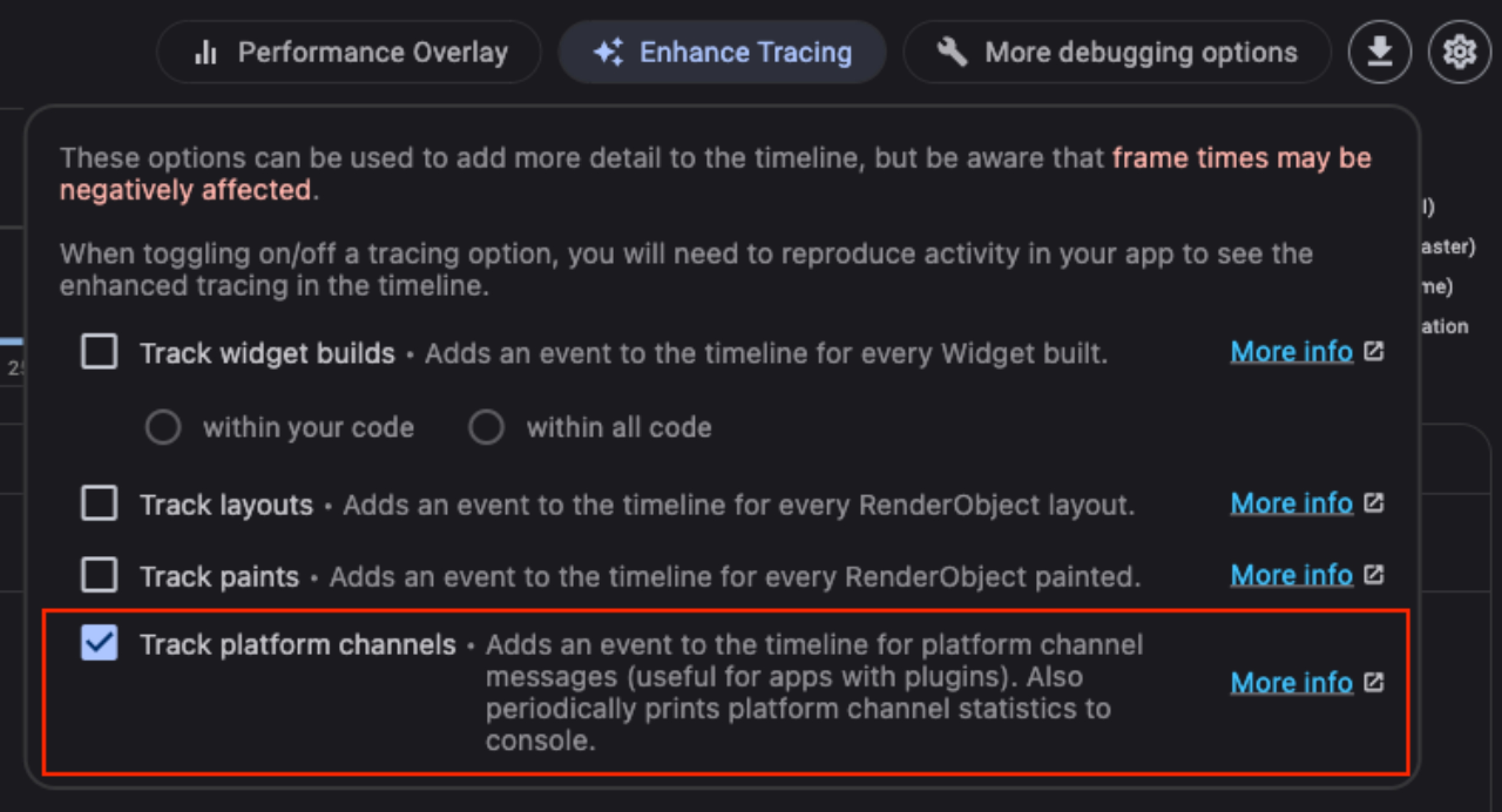This screenshot has height=812, width=1502.
Task: Open More info link for Track layouts
Action: [x=1292, y=503]
